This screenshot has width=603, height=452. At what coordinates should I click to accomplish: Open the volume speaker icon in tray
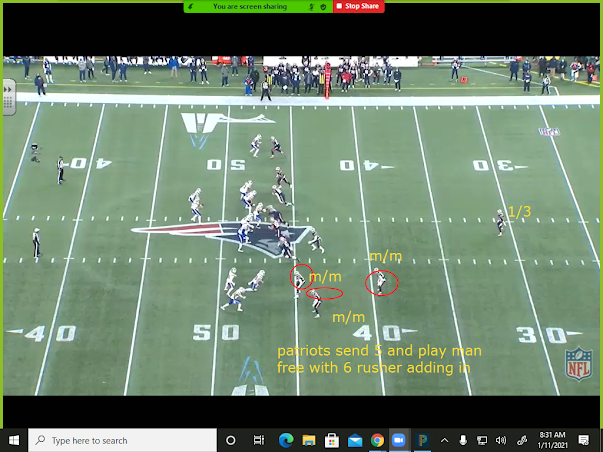click(x=501, y=440)
